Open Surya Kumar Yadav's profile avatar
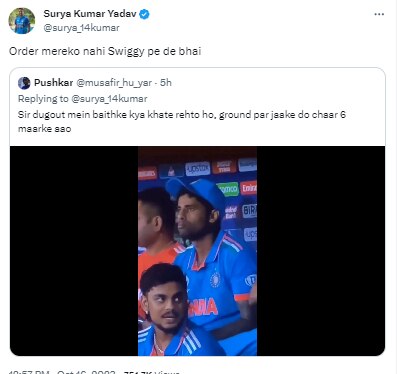 coord(22,21)
